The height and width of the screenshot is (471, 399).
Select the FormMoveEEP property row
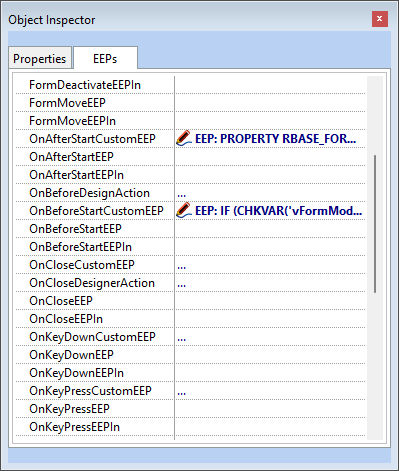coord(191,103)
